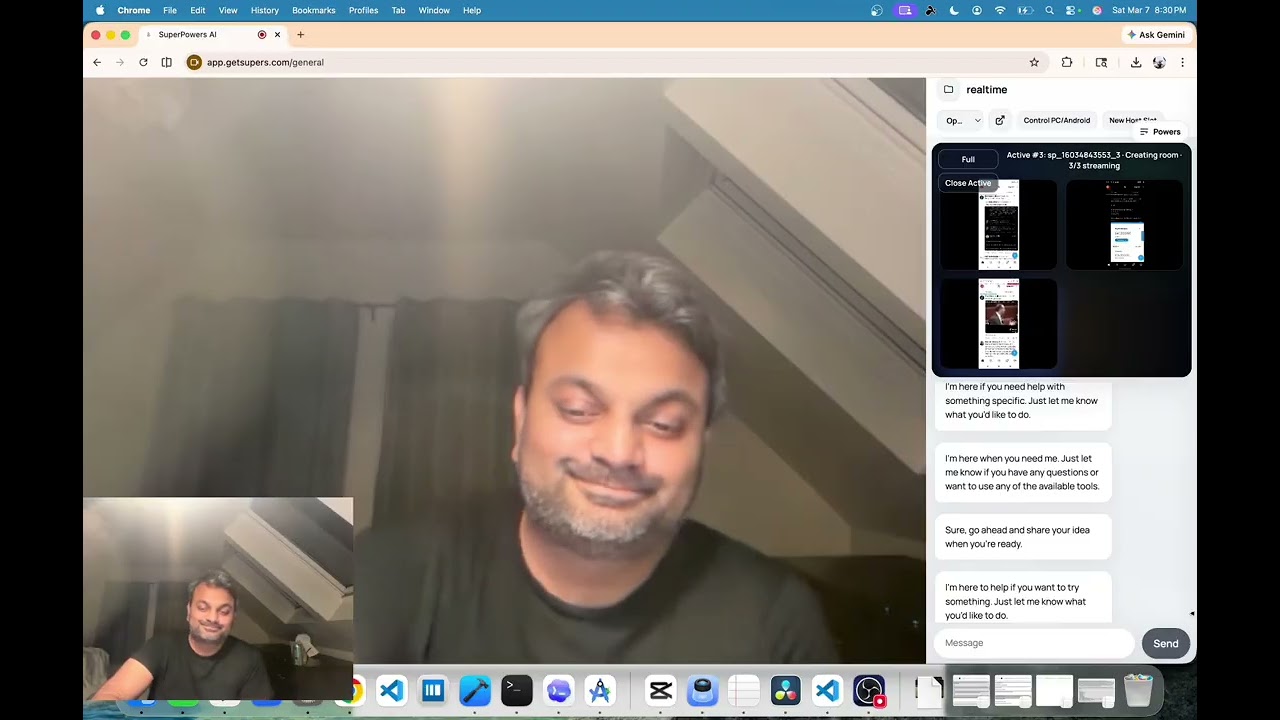
Task: Select the SuperPowers AI tab
Action: pos(187,34)
